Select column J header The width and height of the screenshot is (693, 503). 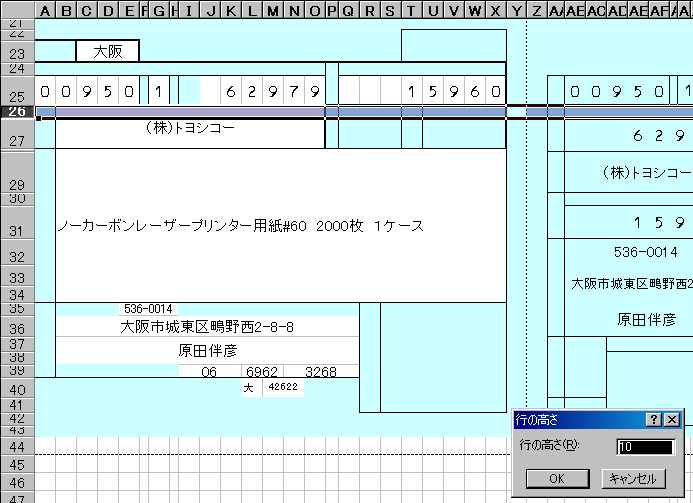click(211, 11)
